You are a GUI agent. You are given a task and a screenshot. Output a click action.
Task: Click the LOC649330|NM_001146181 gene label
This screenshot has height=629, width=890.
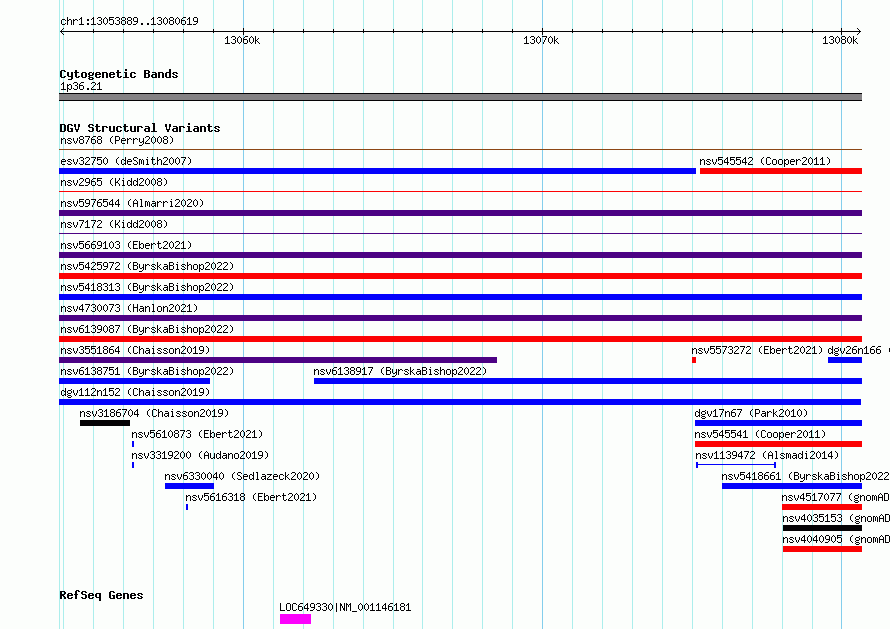tap(345, 607)
